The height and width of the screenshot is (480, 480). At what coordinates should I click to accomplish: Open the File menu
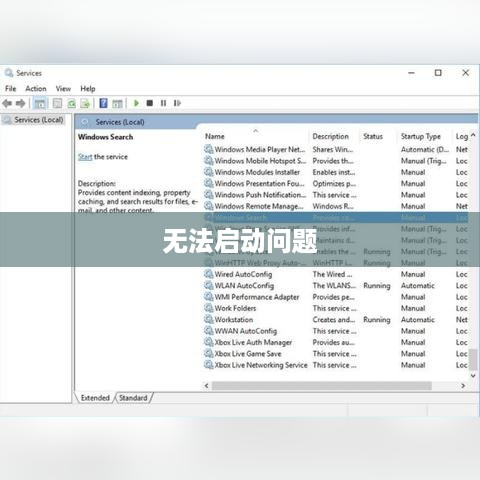point(10,88)
